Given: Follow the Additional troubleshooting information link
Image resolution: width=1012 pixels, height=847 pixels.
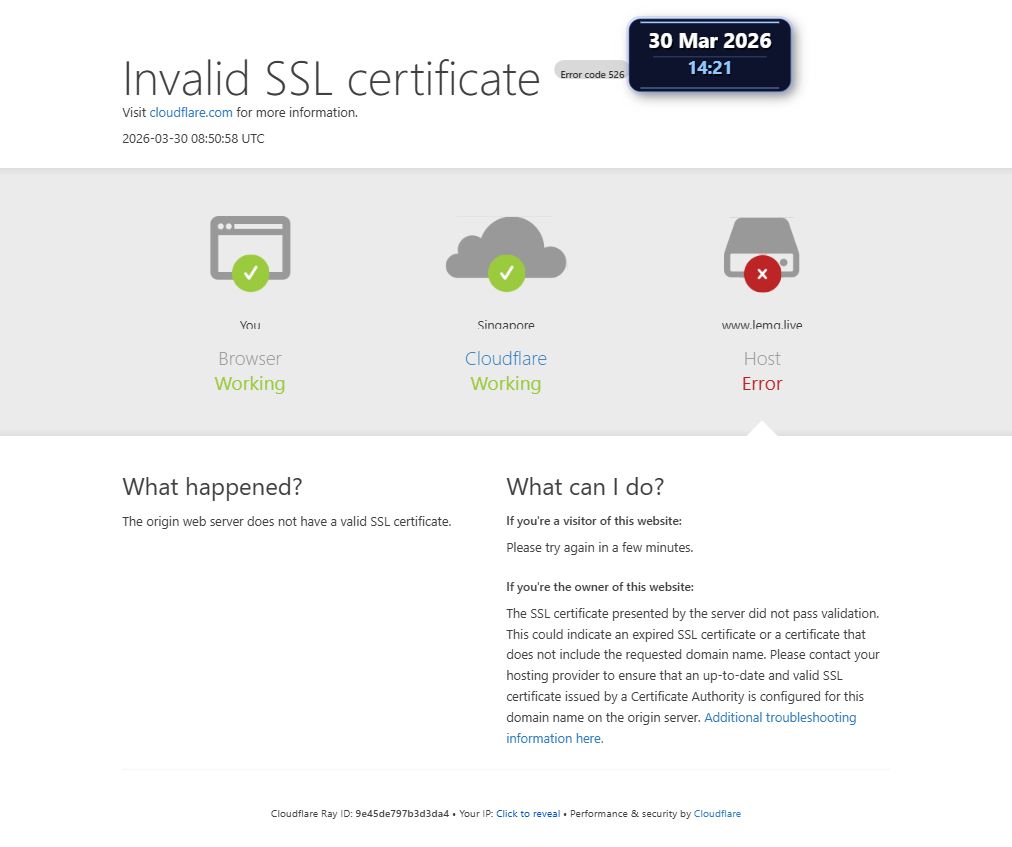Looking at the screenshot, I should tap(681, 728).
